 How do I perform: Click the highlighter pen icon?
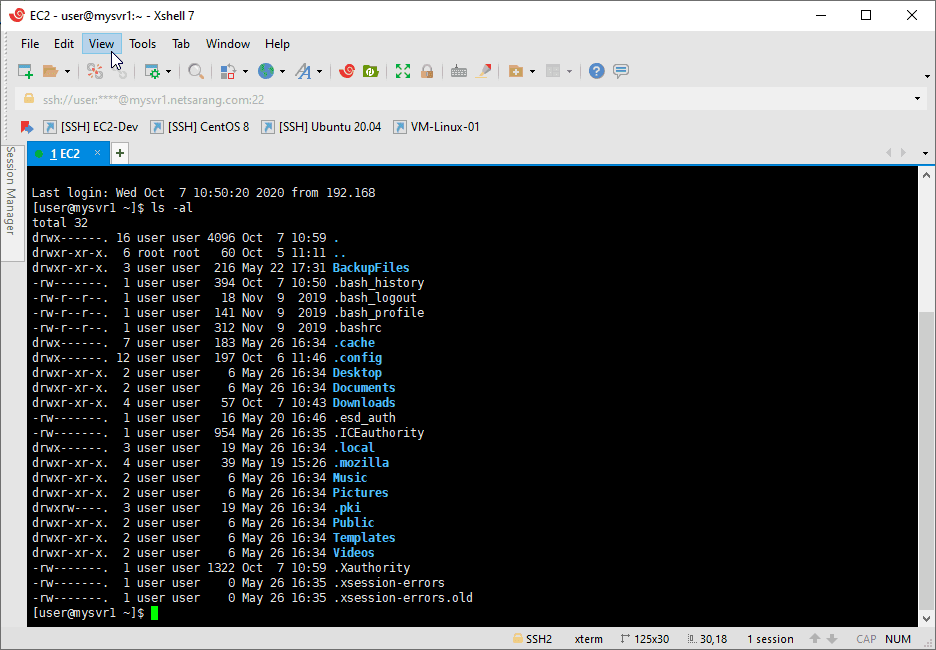[485, 71]
